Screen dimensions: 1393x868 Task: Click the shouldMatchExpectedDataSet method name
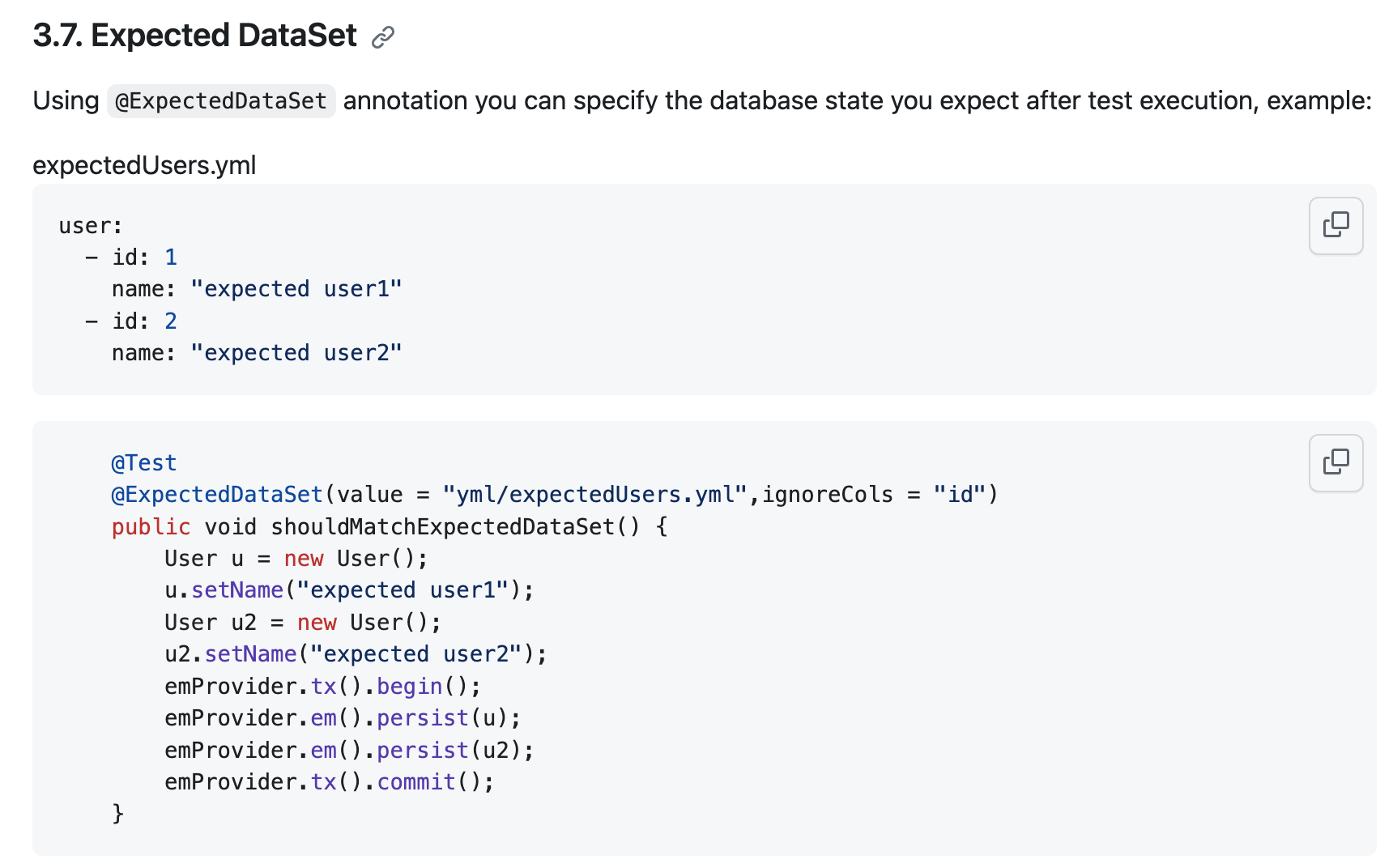coord(442,527)
